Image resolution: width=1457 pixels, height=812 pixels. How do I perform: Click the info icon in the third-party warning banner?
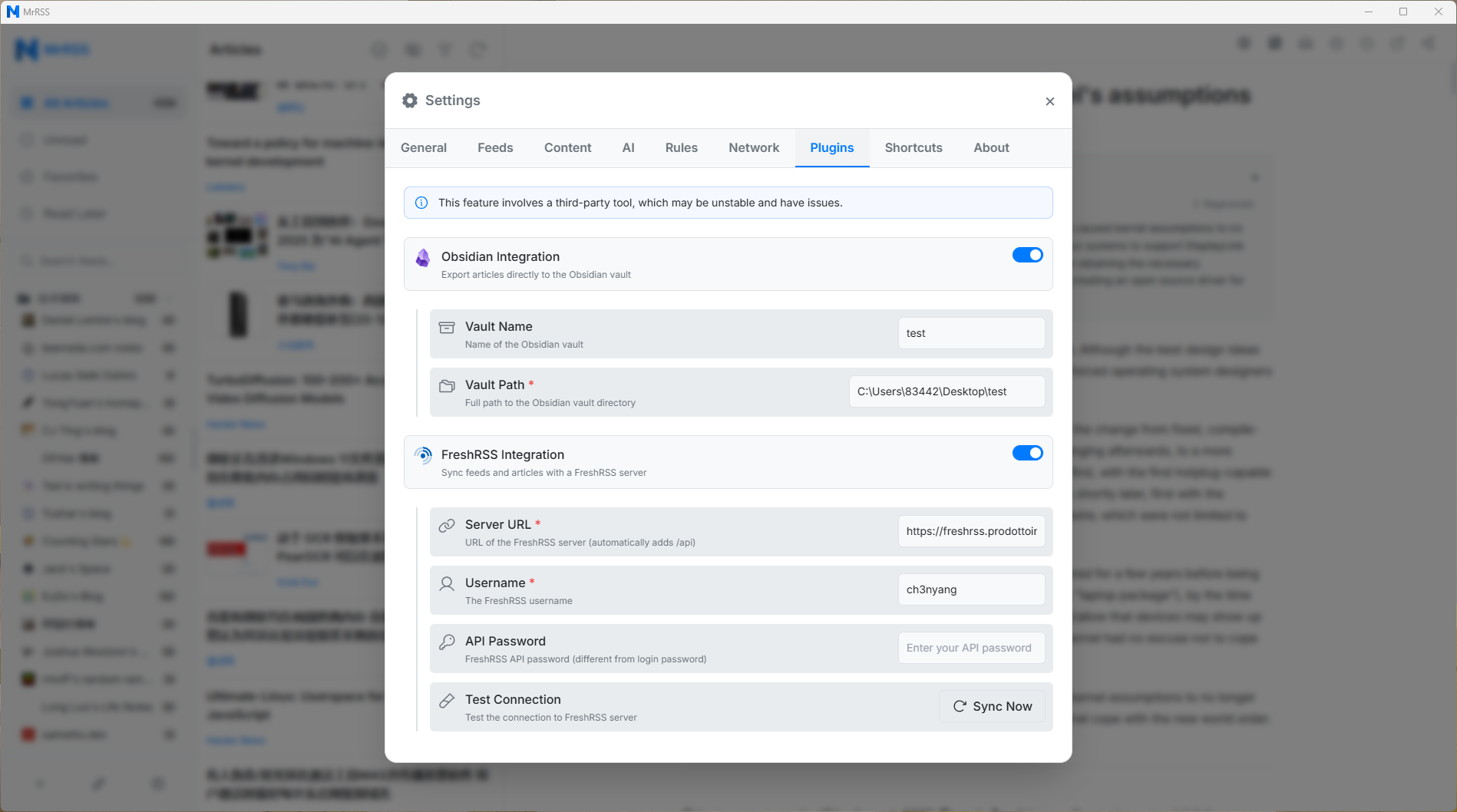(x=421, y=203)
